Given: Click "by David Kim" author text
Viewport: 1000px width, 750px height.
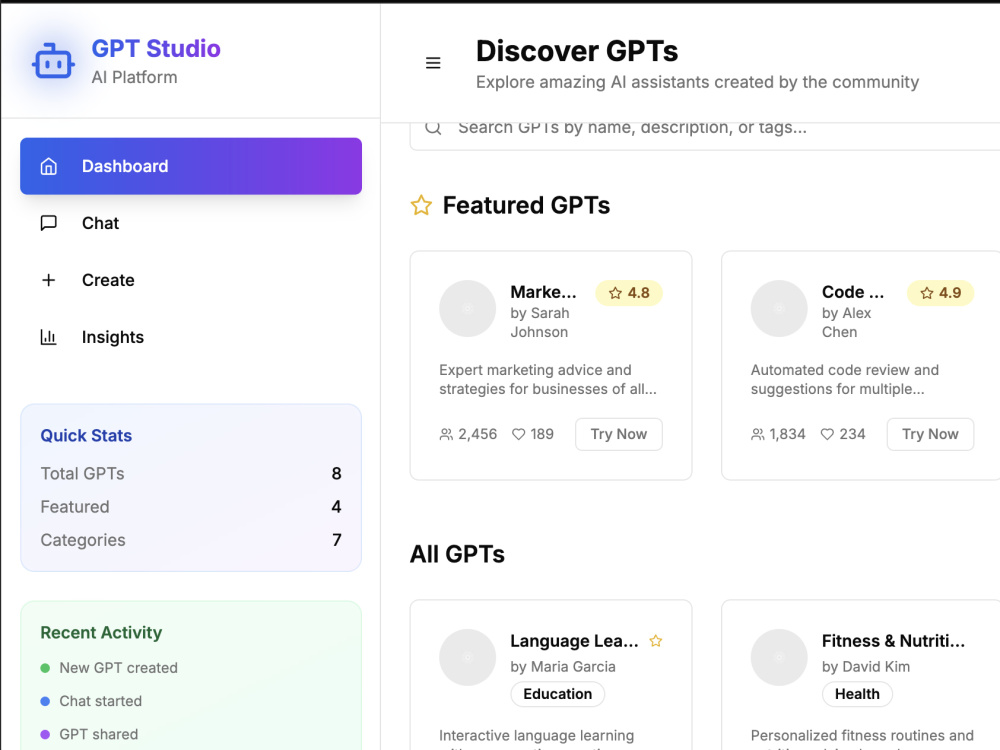Looking at the screenshot, I should [x=865, y=666].
